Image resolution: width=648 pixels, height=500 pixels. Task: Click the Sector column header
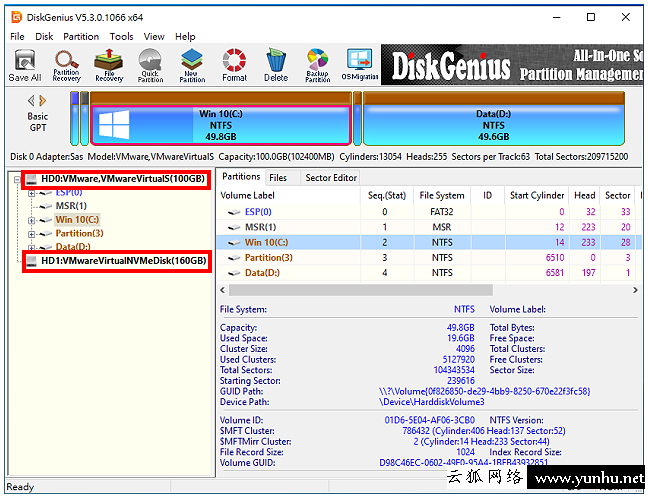617,195
